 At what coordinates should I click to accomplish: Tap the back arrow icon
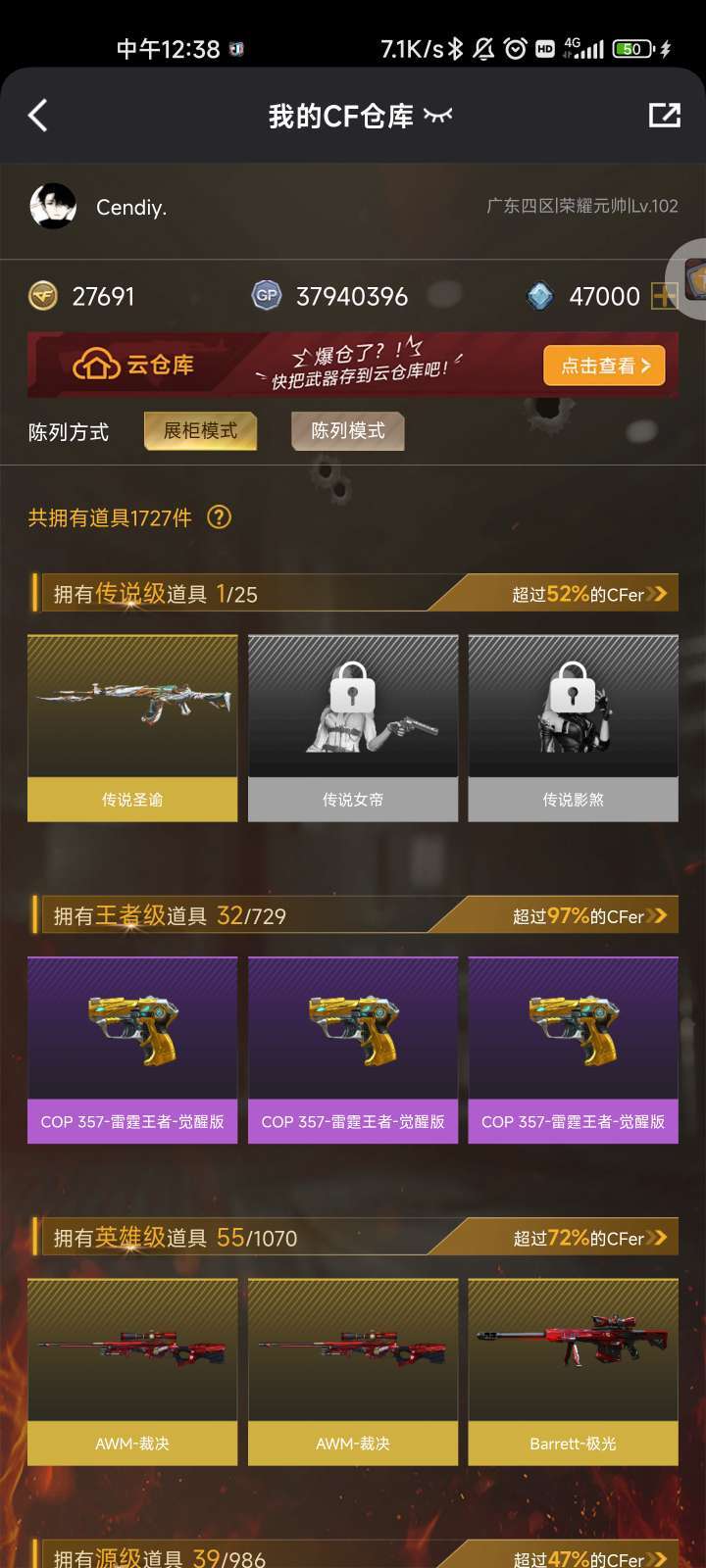pyautogui.click(x=38, y=116)
